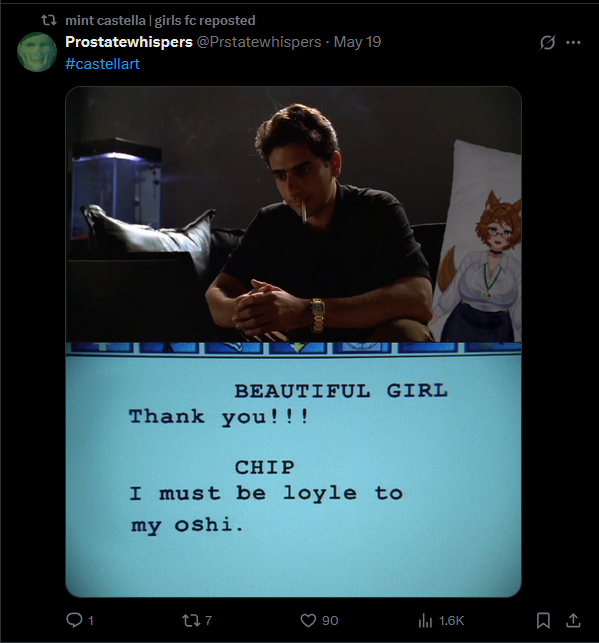599x643 pixels.
Task: View post analytics bar chart icon
Action: [425, 620]
